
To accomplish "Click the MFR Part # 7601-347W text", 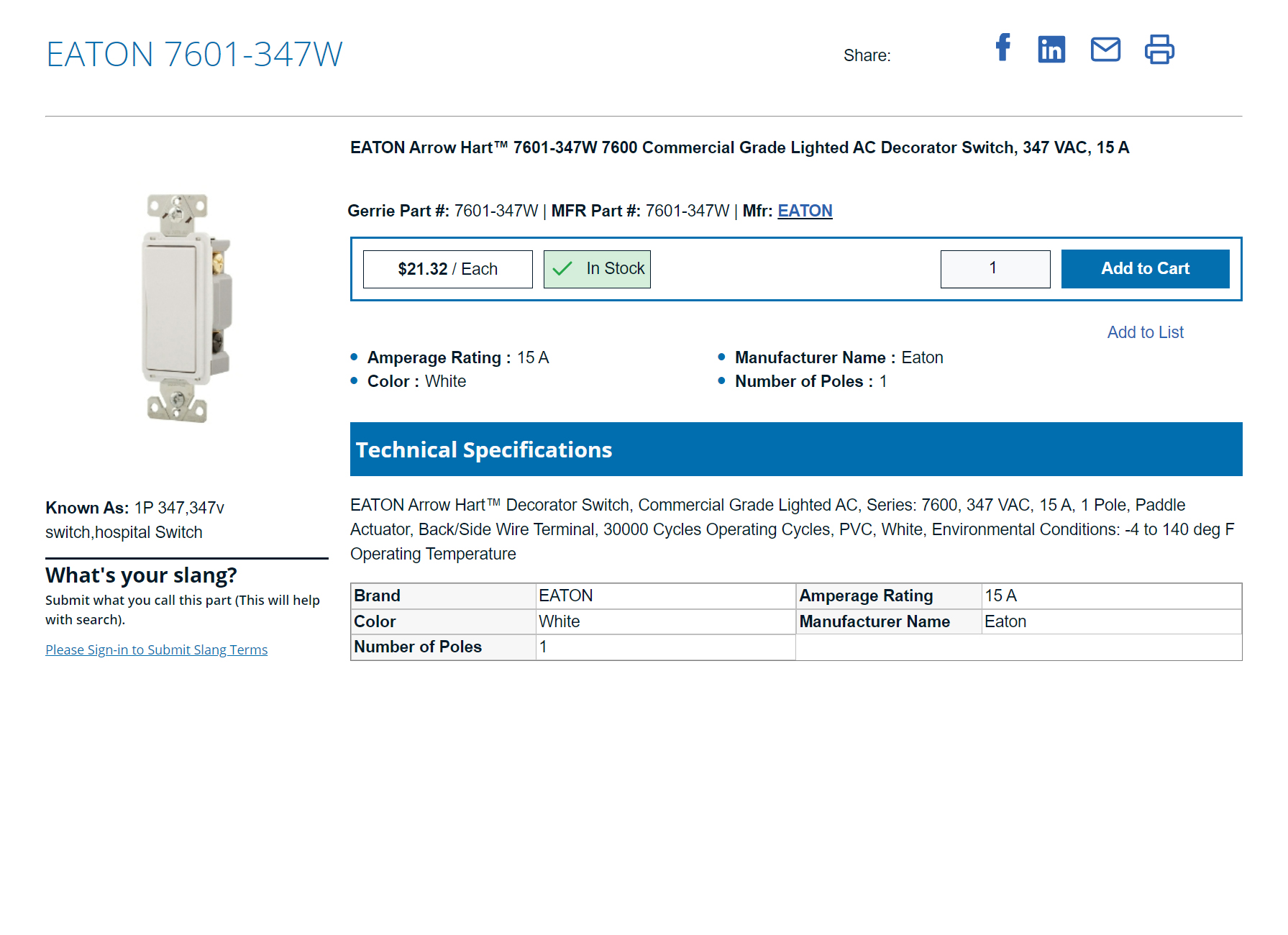I will pyautogui.click(x=640, y=211).
